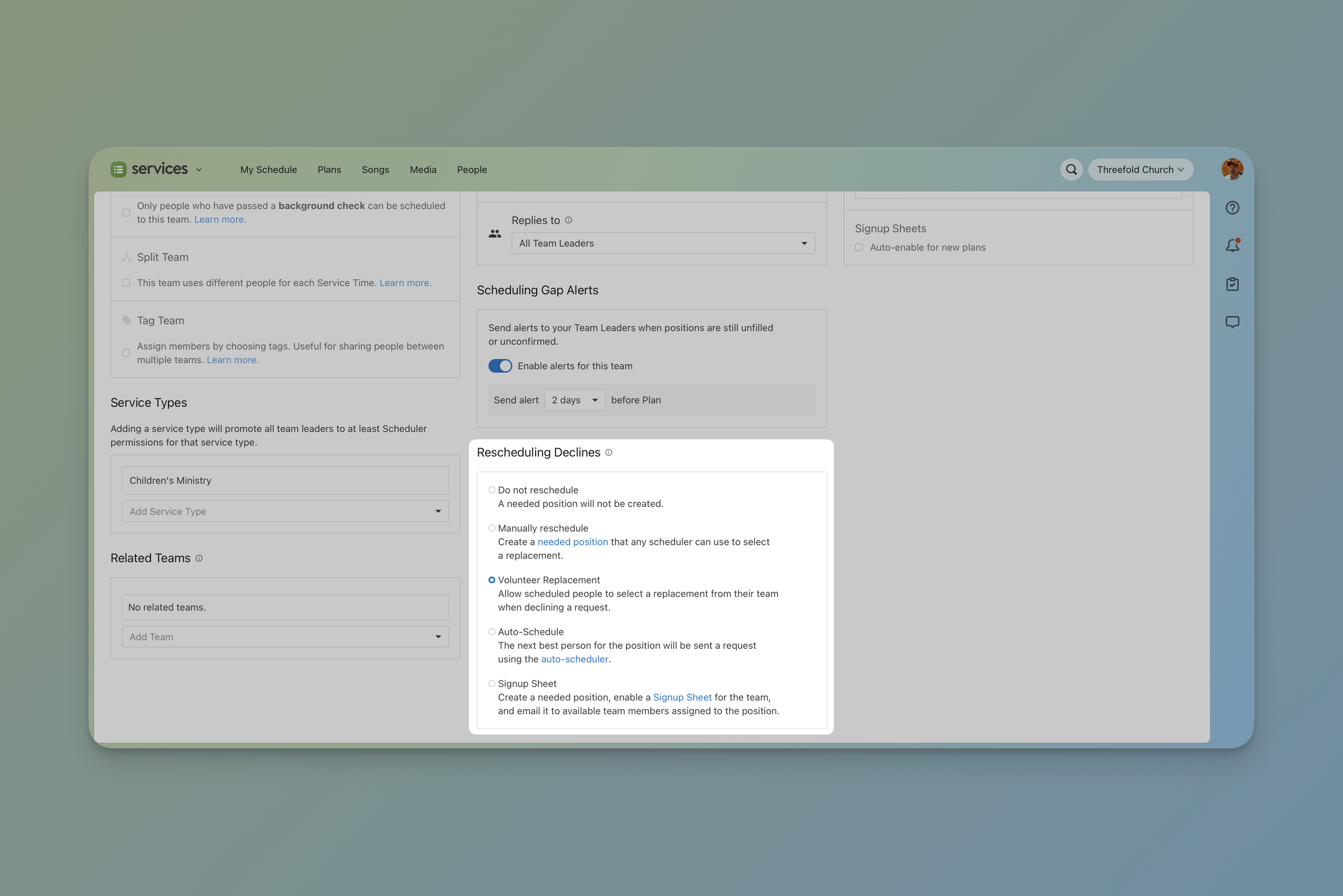Click the Tag Team tag icon
The height and width of the screenshot is (896, 1343).
click(126, 320)
